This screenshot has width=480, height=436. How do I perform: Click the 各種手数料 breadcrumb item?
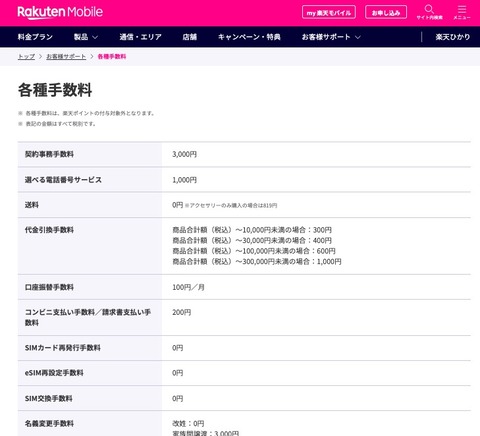(112, 57)
